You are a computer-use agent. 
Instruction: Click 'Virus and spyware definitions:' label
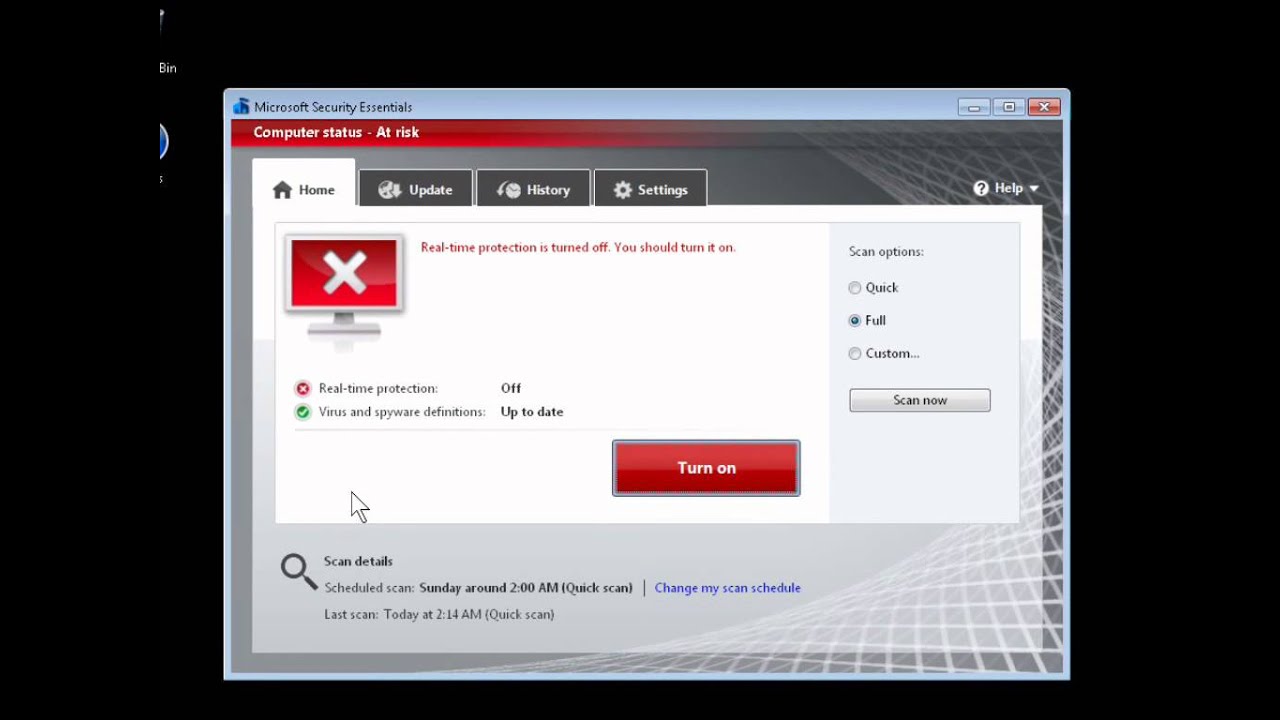coord(402,412)
